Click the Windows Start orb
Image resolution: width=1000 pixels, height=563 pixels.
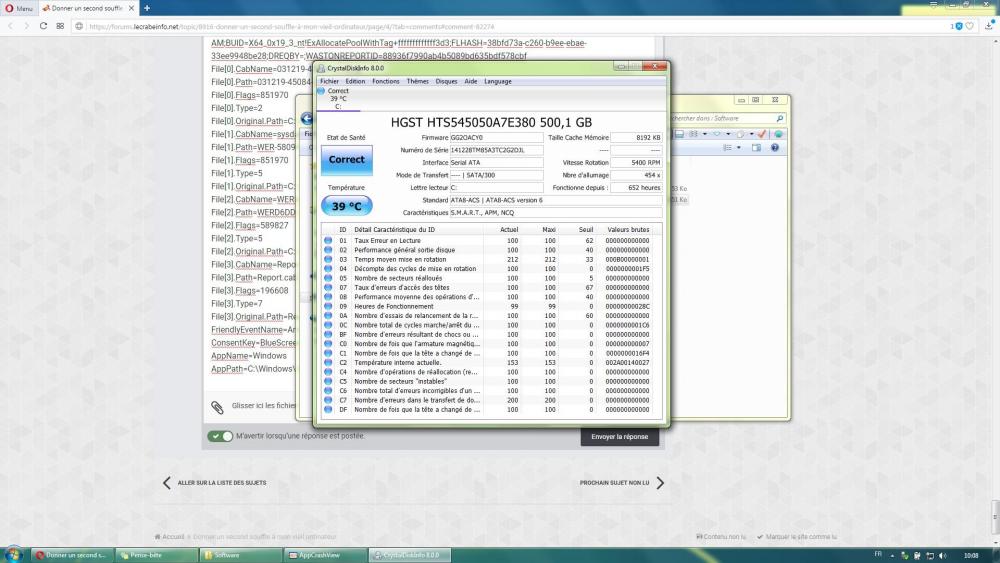tap(14, 554)
